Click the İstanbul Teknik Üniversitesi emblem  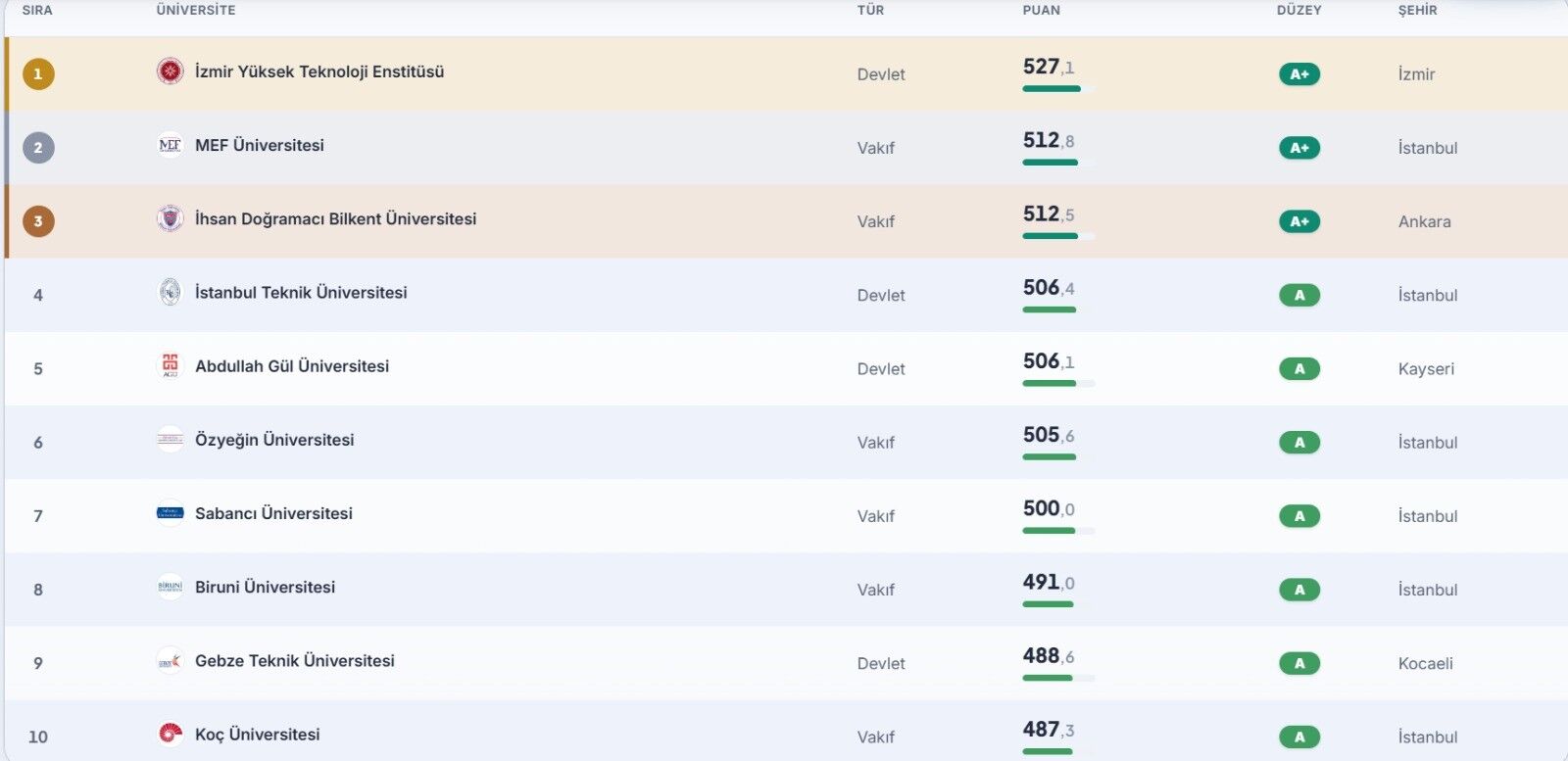[x=170, y=292]
